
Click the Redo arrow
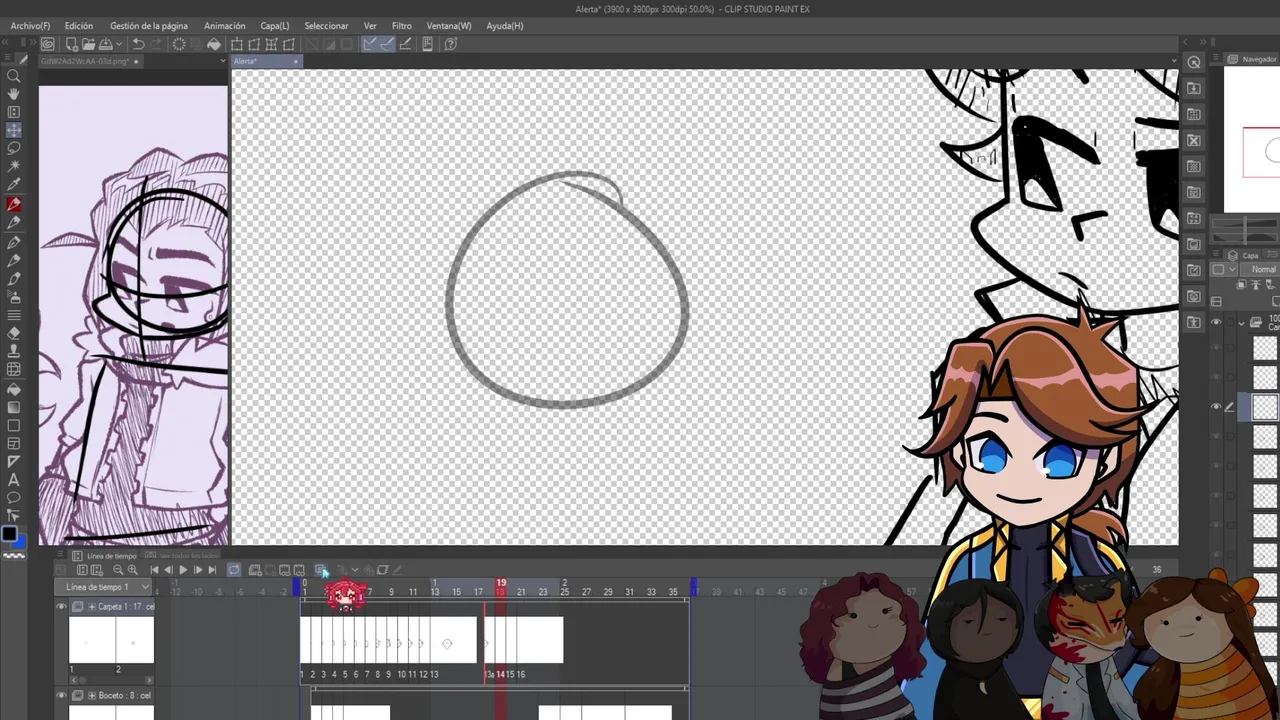coord(156,44)
